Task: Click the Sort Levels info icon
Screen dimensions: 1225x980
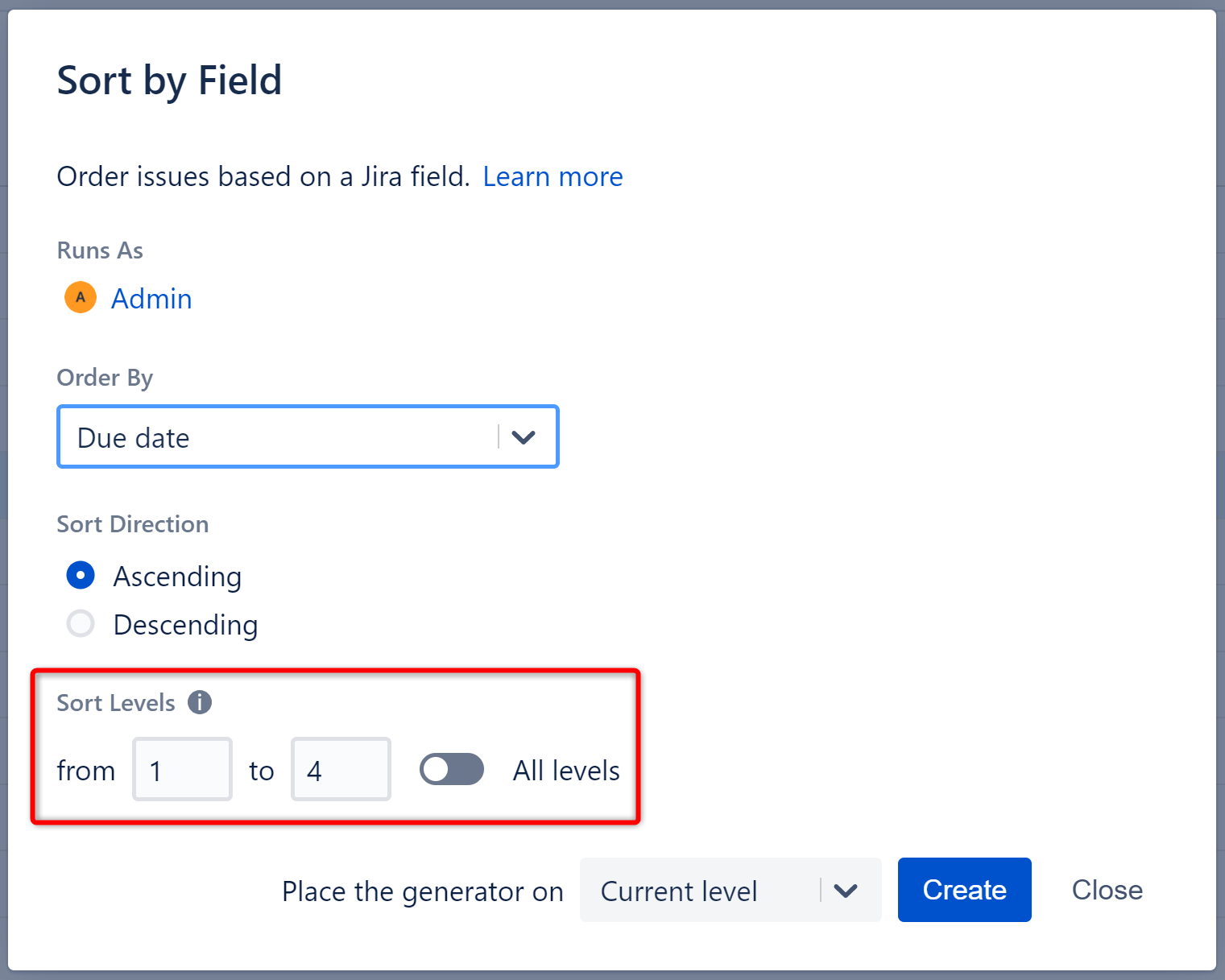Action: tap(200, 702)
